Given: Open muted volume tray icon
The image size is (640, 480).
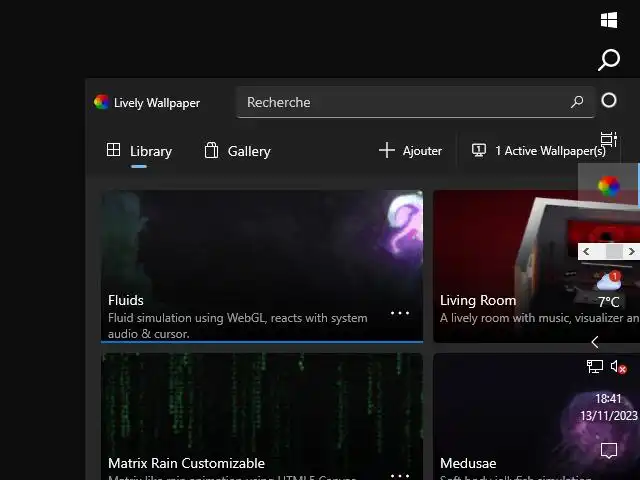Looking at the screenshot, I should [618, 367].
